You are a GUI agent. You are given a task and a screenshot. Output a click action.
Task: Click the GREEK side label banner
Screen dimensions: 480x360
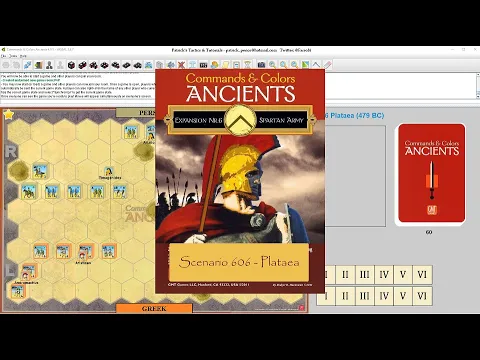click(x=154, y=308)
